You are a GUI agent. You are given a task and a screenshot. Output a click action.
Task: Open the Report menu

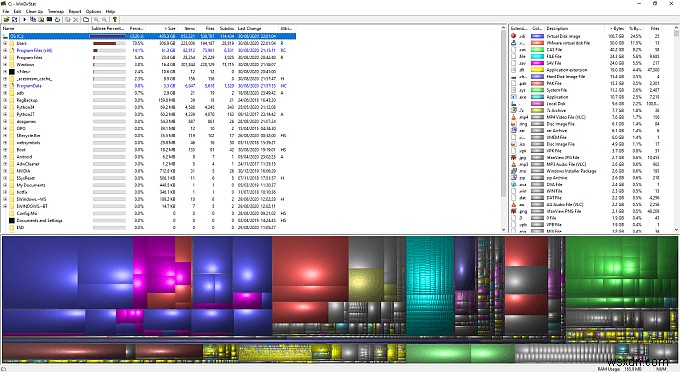click(x=75, y=11)
